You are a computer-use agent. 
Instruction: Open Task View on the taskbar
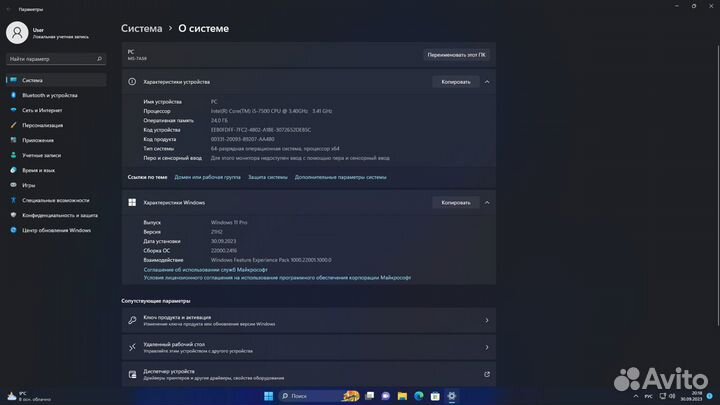pyautogui.click(x=370, y=396)
